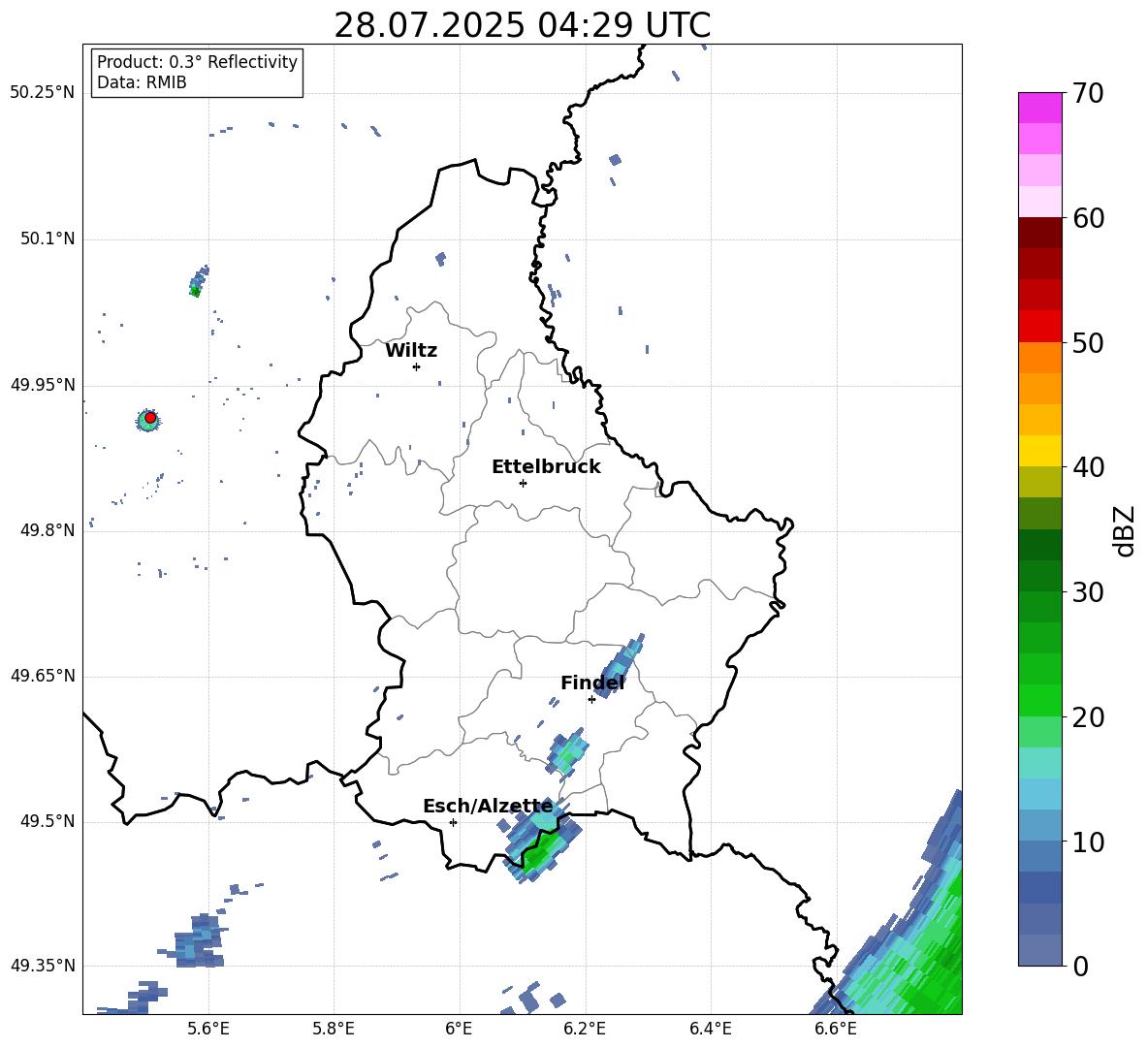Click the 60 value on the colorbar
Viewport: 1148px width, 1048px height.
click(x=1089, y=218)
